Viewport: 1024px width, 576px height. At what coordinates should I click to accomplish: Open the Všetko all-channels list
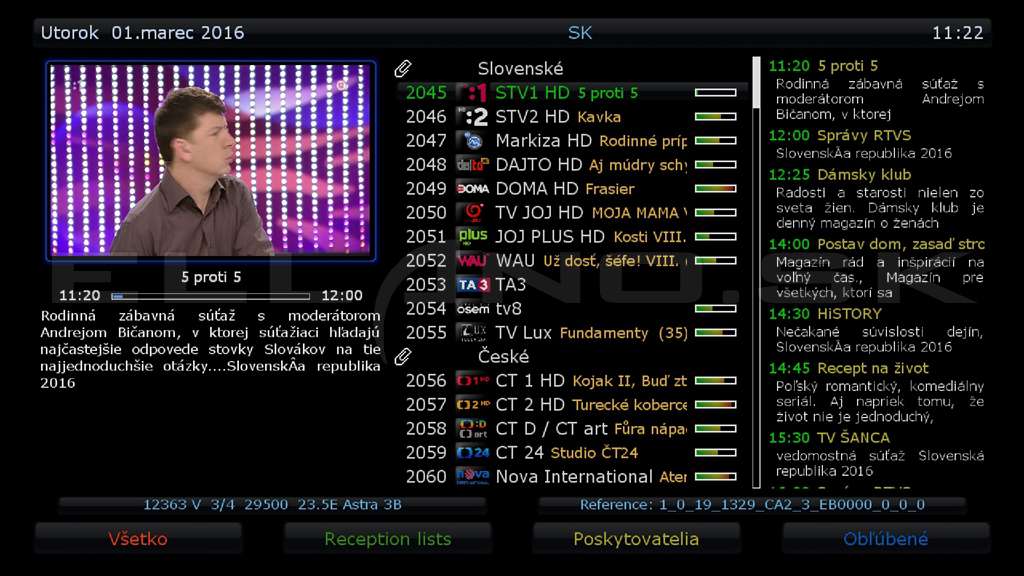tap(138, 539)
